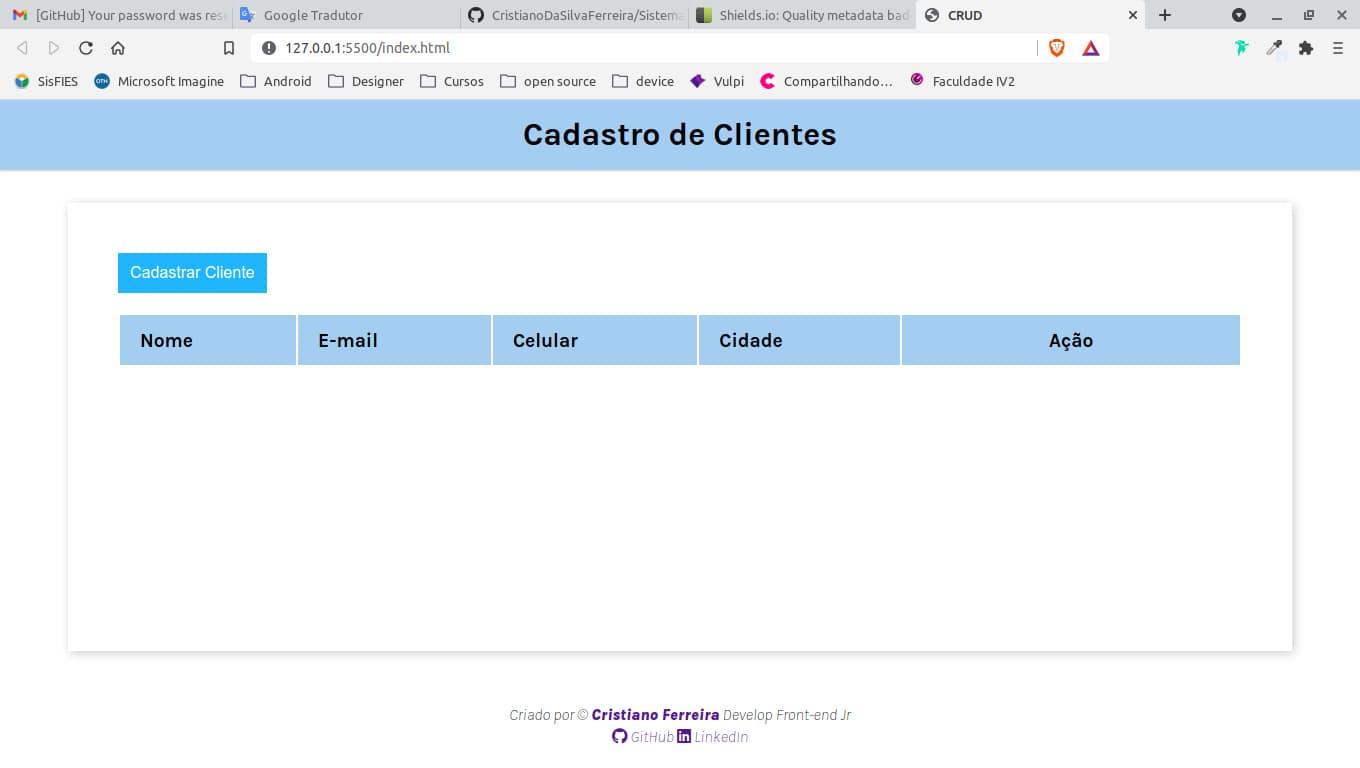The image size is (1360, 768).
Task: Open Brave Shields lion icon
Action: pyautogui.click(x=1057, y=48)
